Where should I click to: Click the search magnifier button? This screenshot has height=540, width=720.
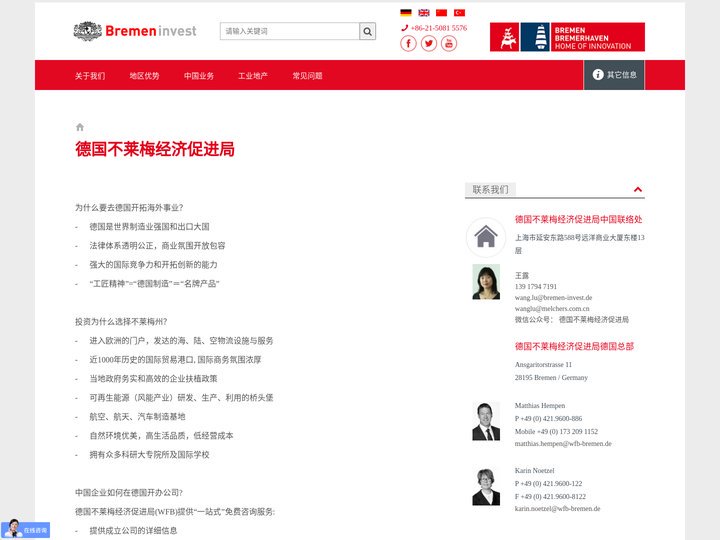point(367,31)
